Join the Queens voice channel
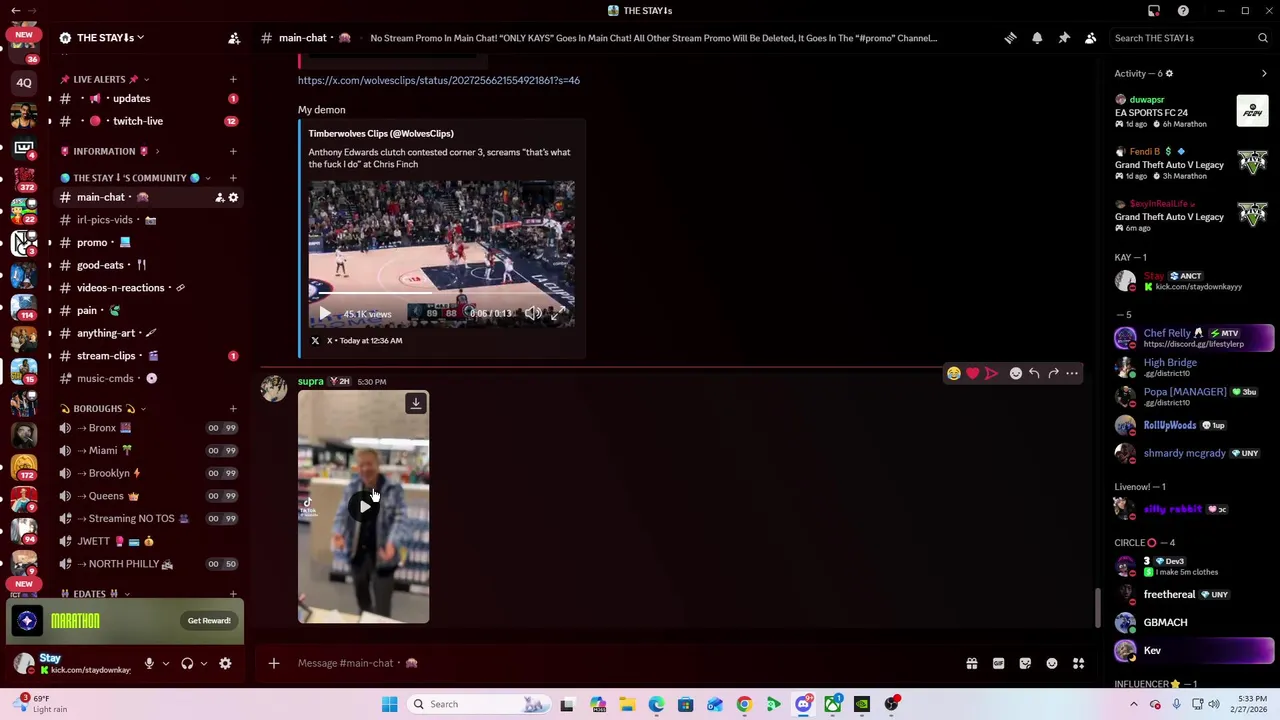This screenshot has height=720, width=1280. coord(148,496)
